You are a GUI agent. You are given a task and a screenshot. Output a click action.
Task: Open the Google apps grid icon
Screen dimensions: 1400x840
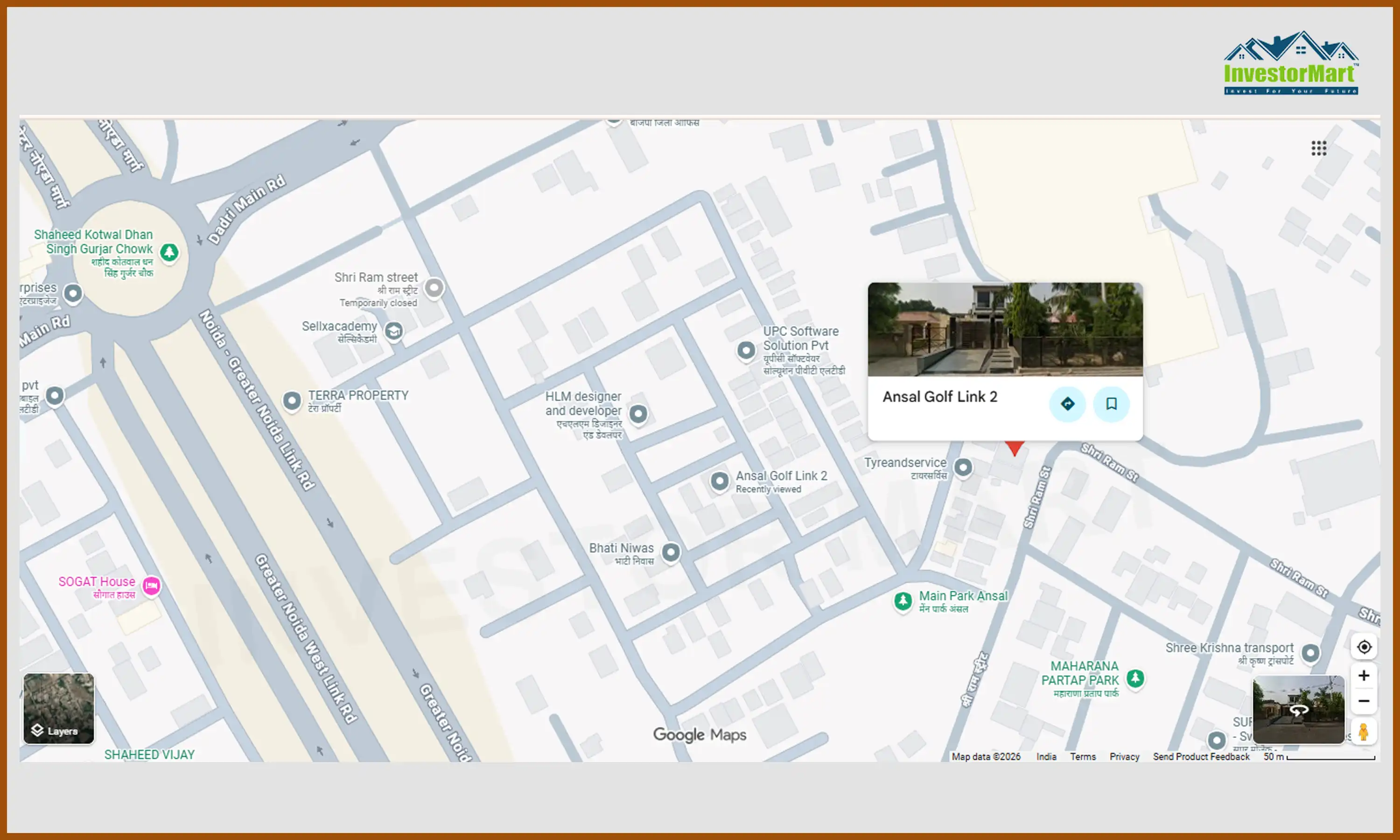(1318, 148)
